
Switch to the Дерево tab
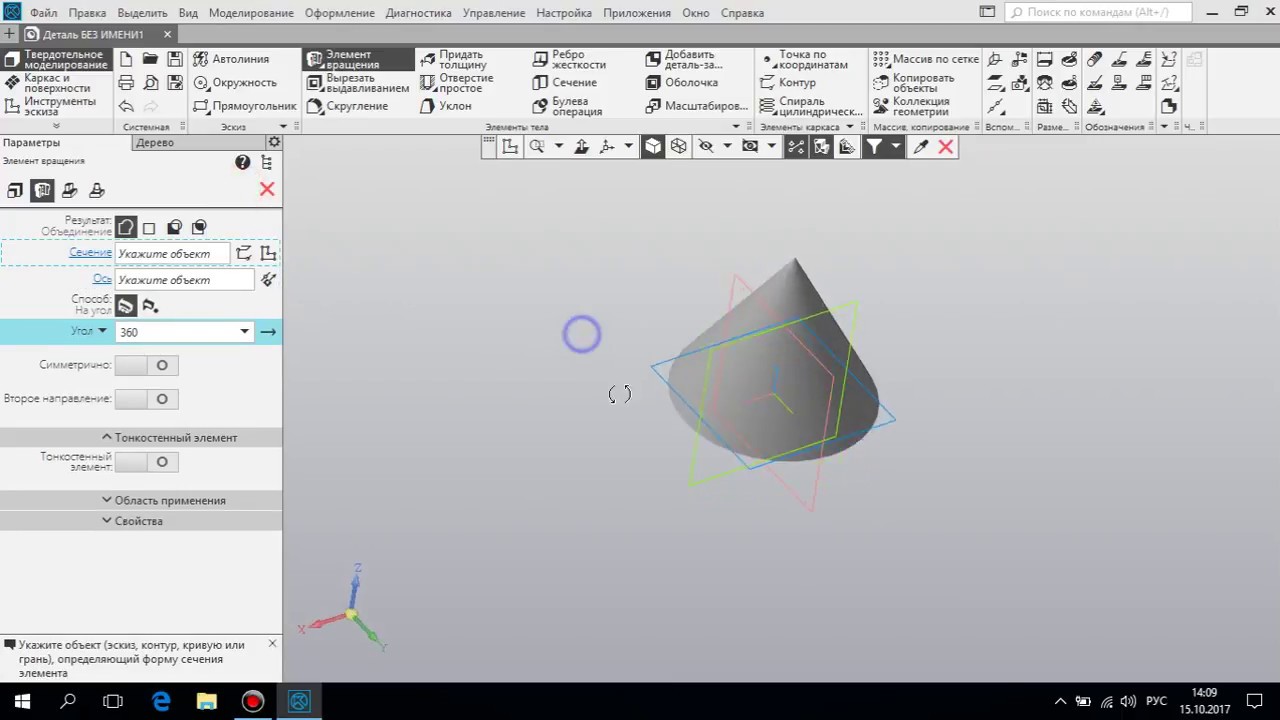[x=155, y=142]
